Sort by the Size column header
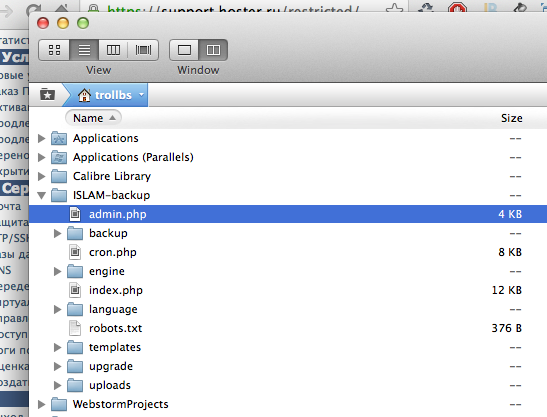 tap(511, 118)
